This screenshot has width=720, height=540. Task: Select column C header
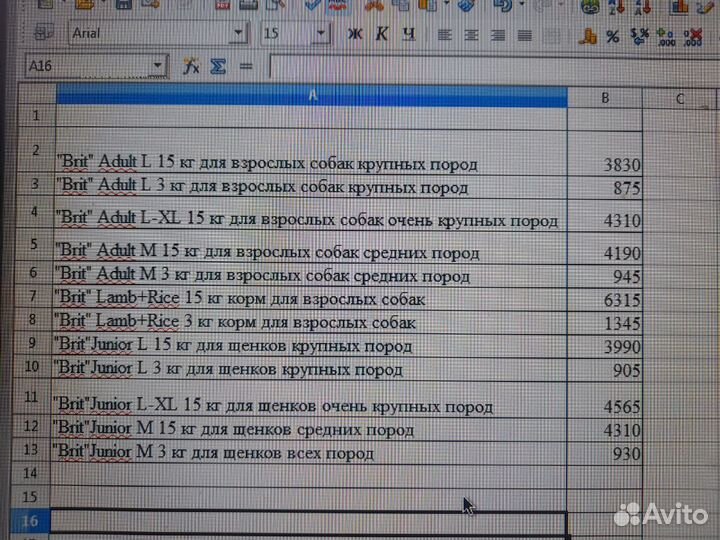tap(680, 98)
